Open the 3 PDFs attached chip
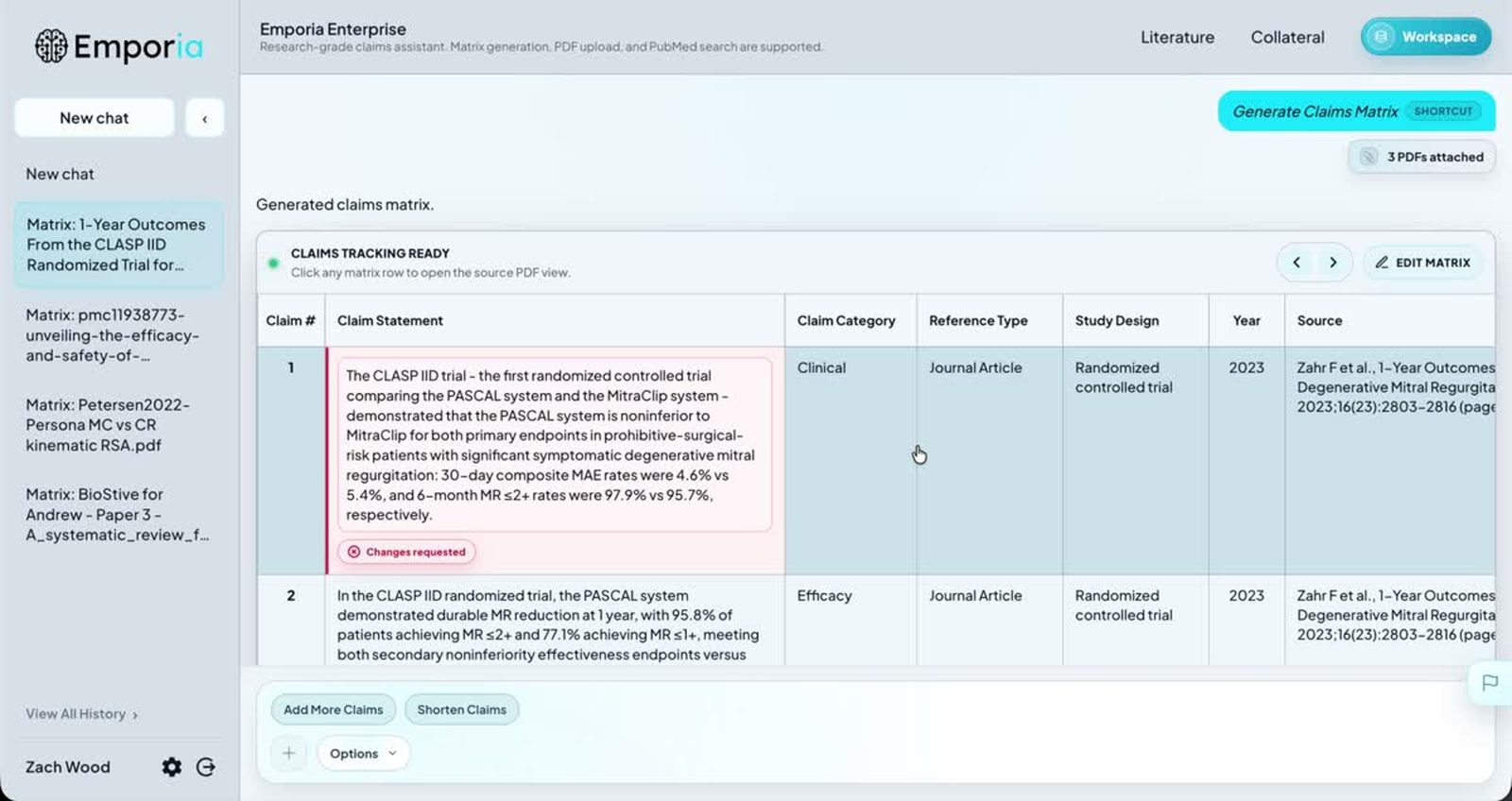This screenshot has width=1512, height=801. 1422,157
